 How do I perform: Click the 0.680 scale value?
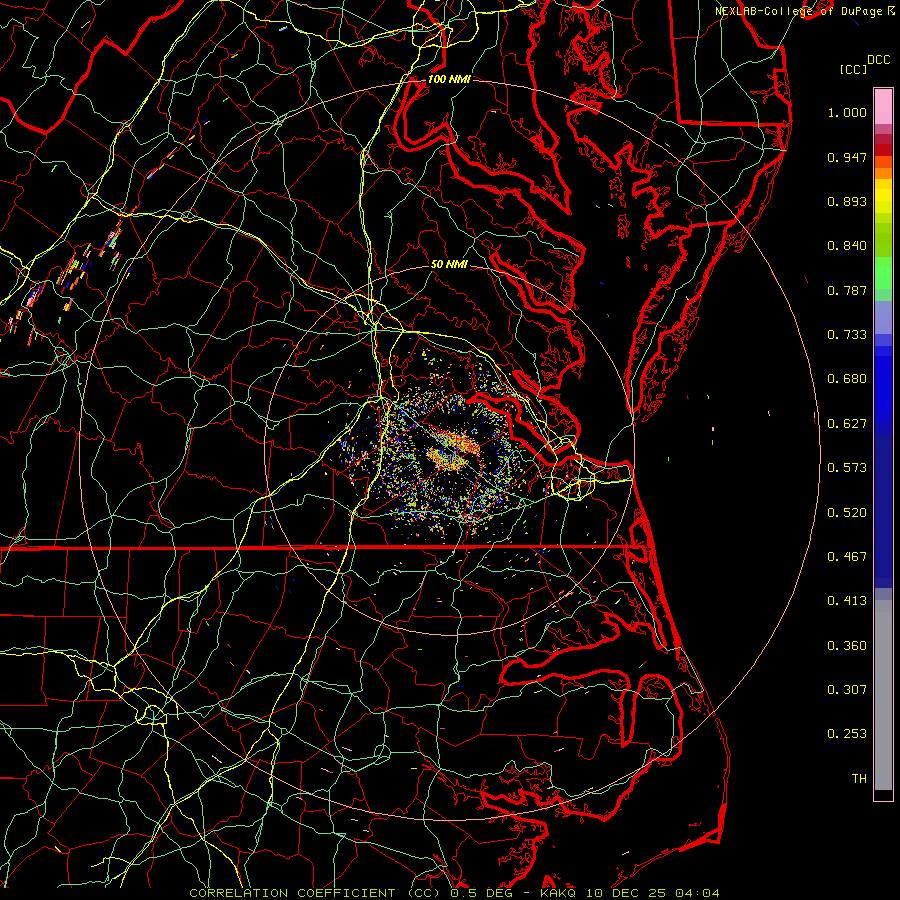point(847,379)
